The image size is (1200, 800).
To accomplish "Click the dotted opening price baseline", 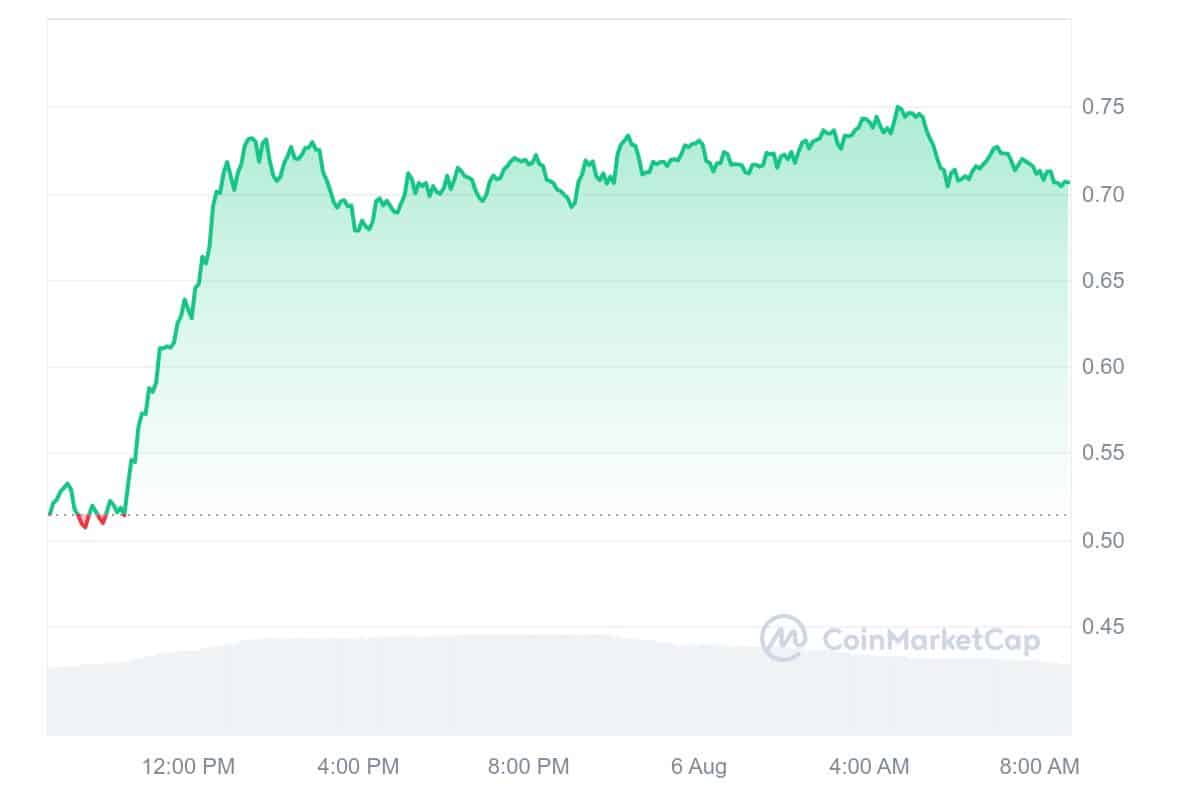I will point(600,515).
